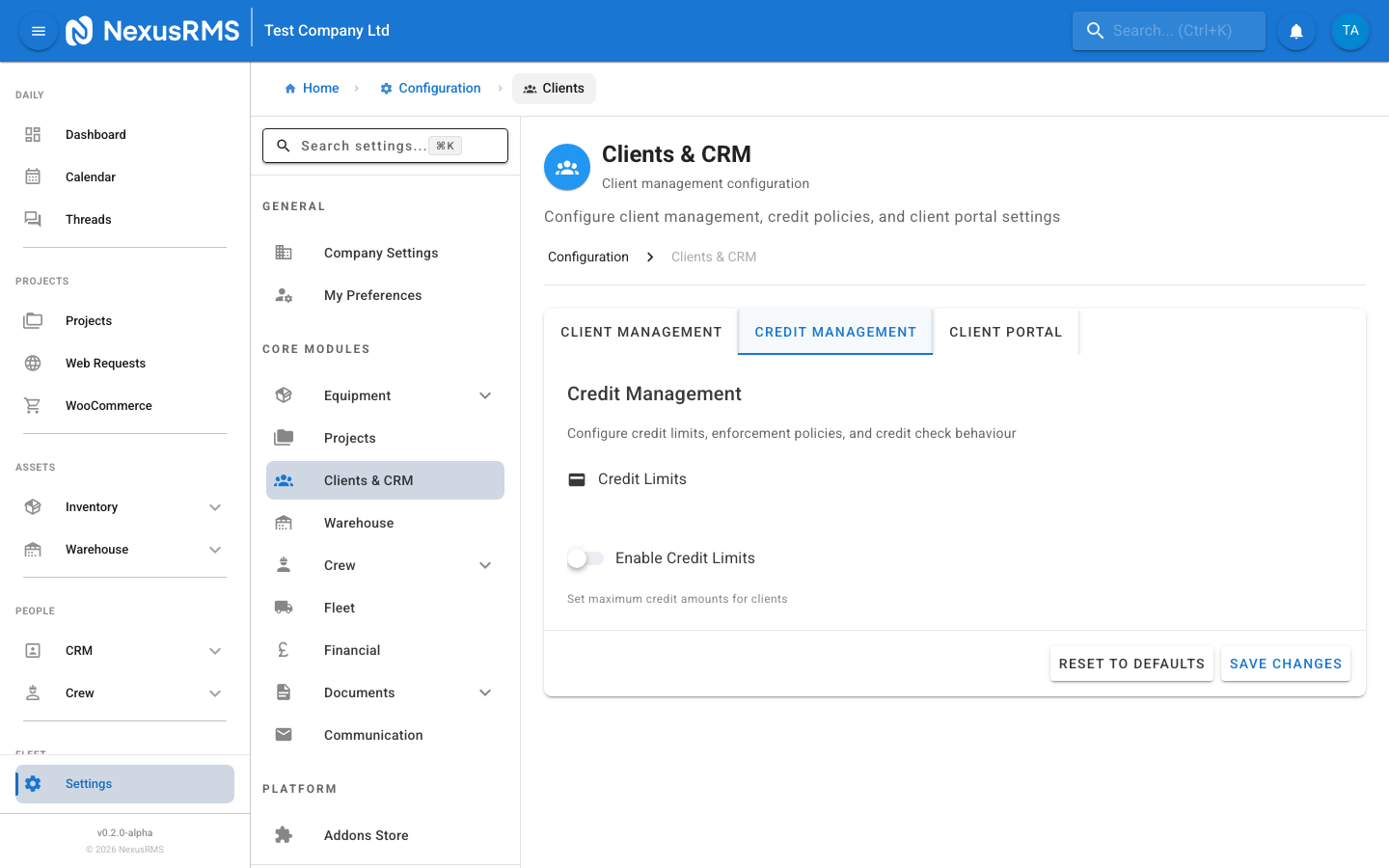Select the Fleet truck icon

coord(283,607)
